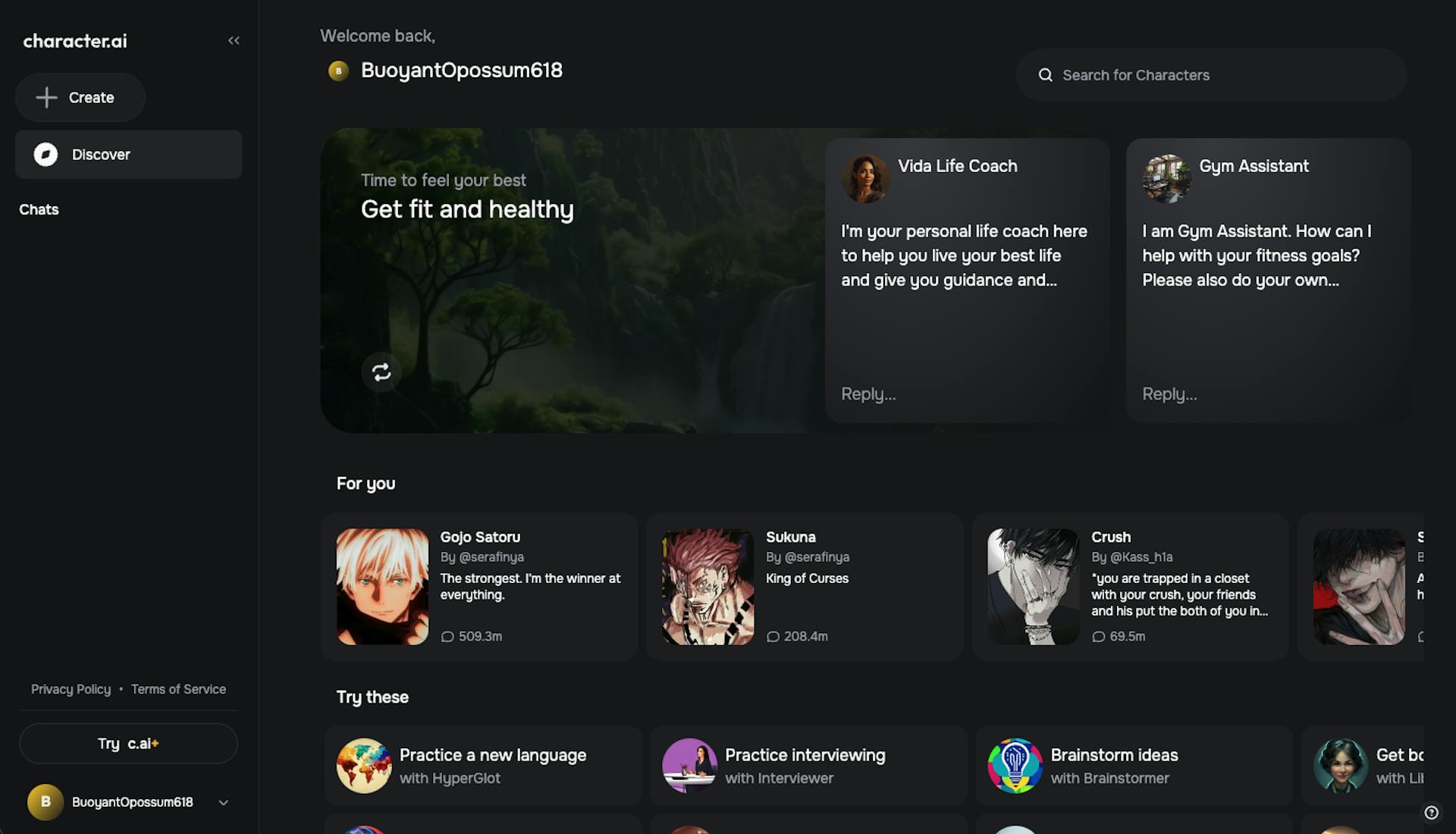Open Chats section in sidebar
Image resolution: width=1456 pixels, height=834 pixels.
(39, 210)
